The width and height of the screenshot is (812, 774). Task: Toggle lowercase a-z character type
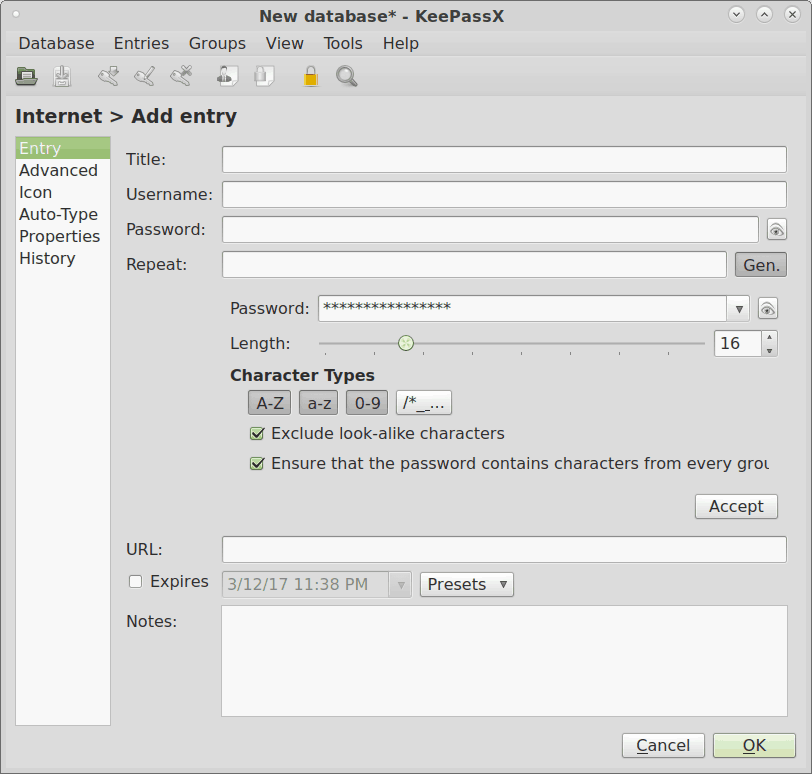click(319, 403)
